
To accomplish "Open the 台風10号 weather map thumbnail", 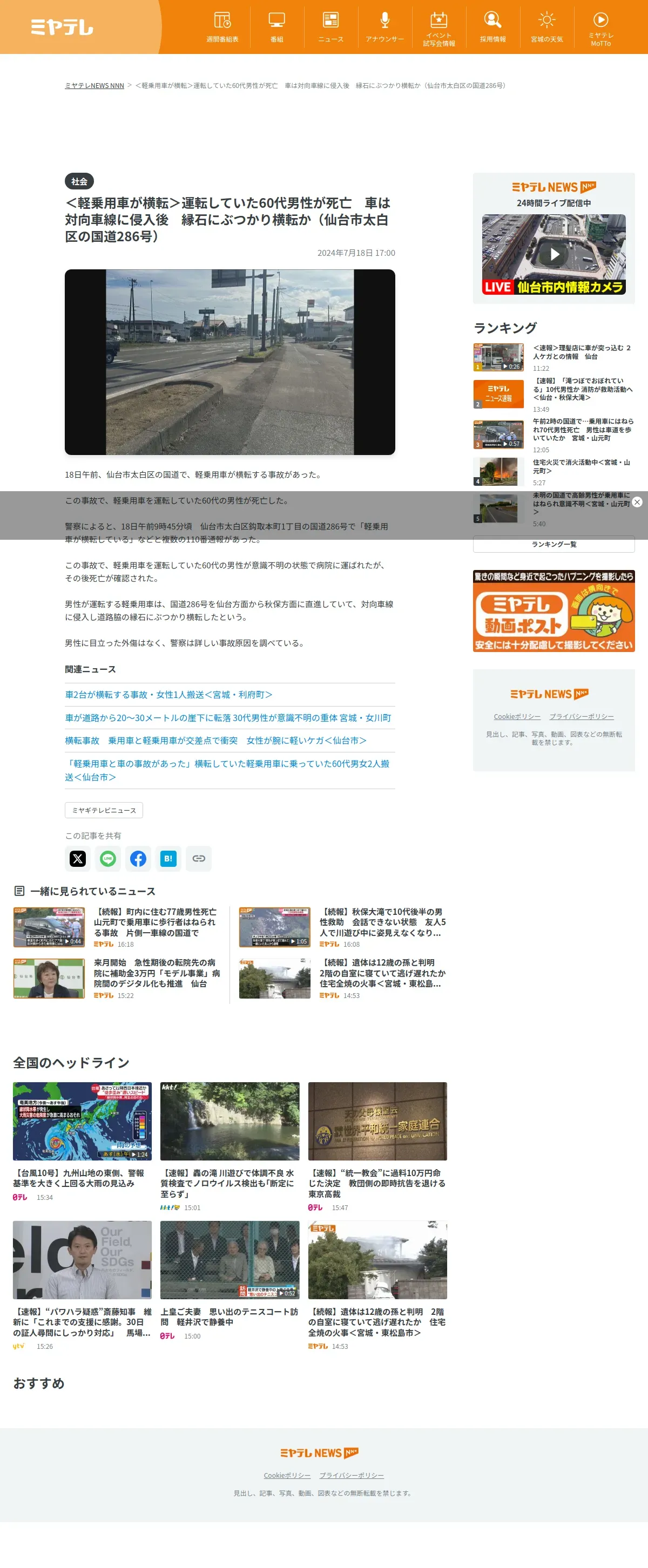I will [82, 1121].
